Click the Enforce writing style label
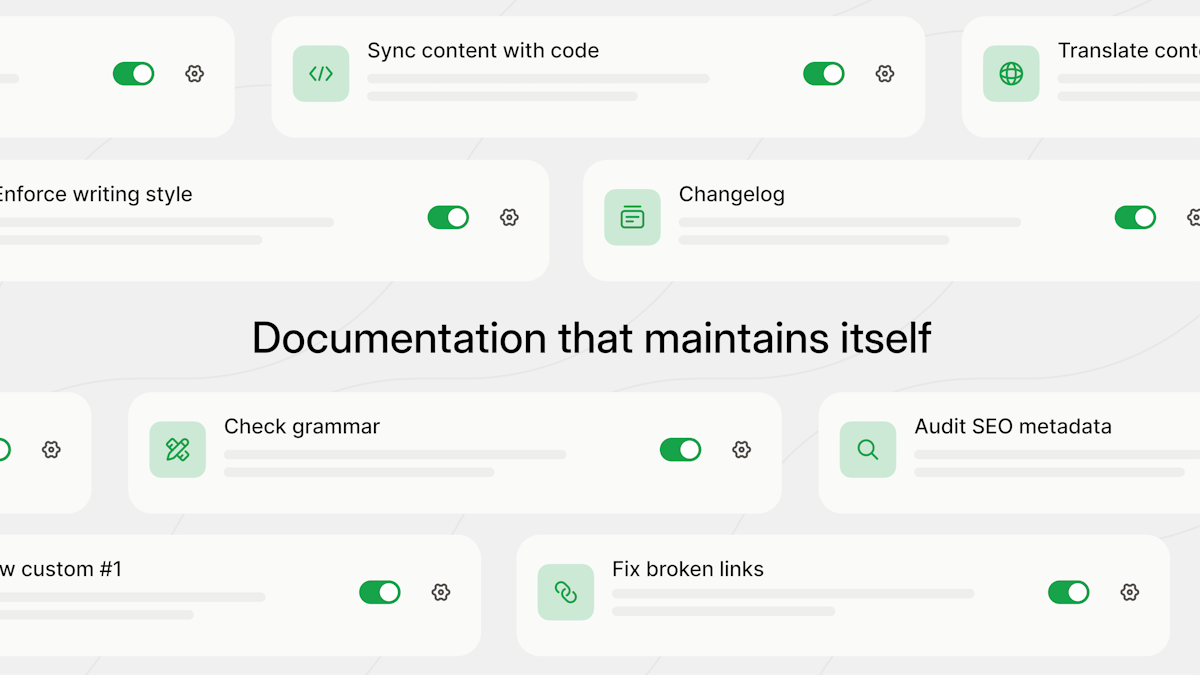Viewport: 1200px width, 675px height. click(95, 194)
